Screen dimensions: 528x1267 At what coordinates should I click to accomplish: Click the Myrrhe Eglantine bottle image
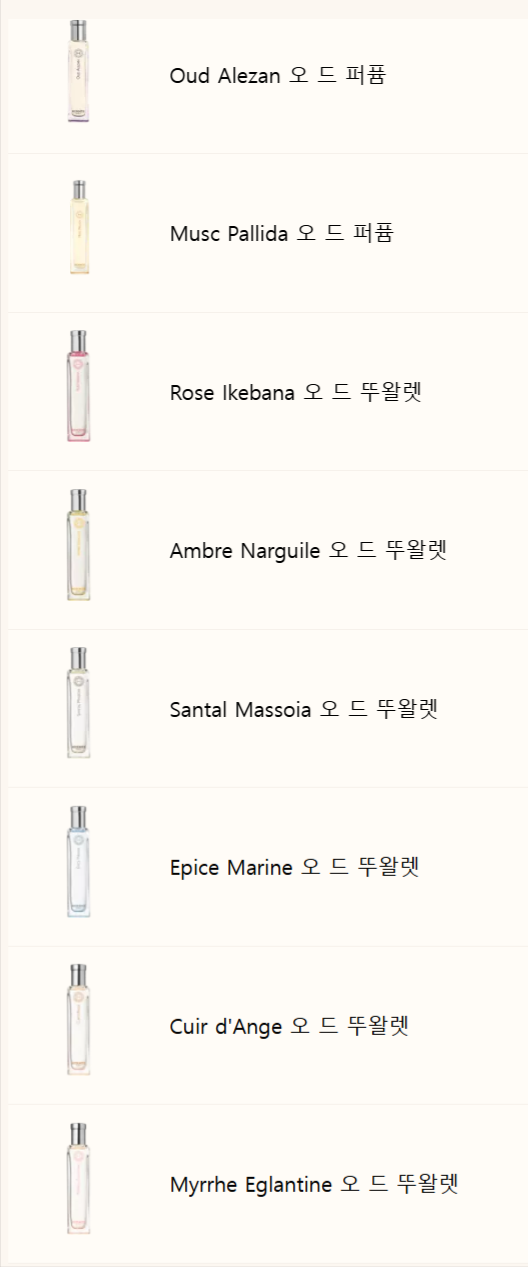point(79,1179)
